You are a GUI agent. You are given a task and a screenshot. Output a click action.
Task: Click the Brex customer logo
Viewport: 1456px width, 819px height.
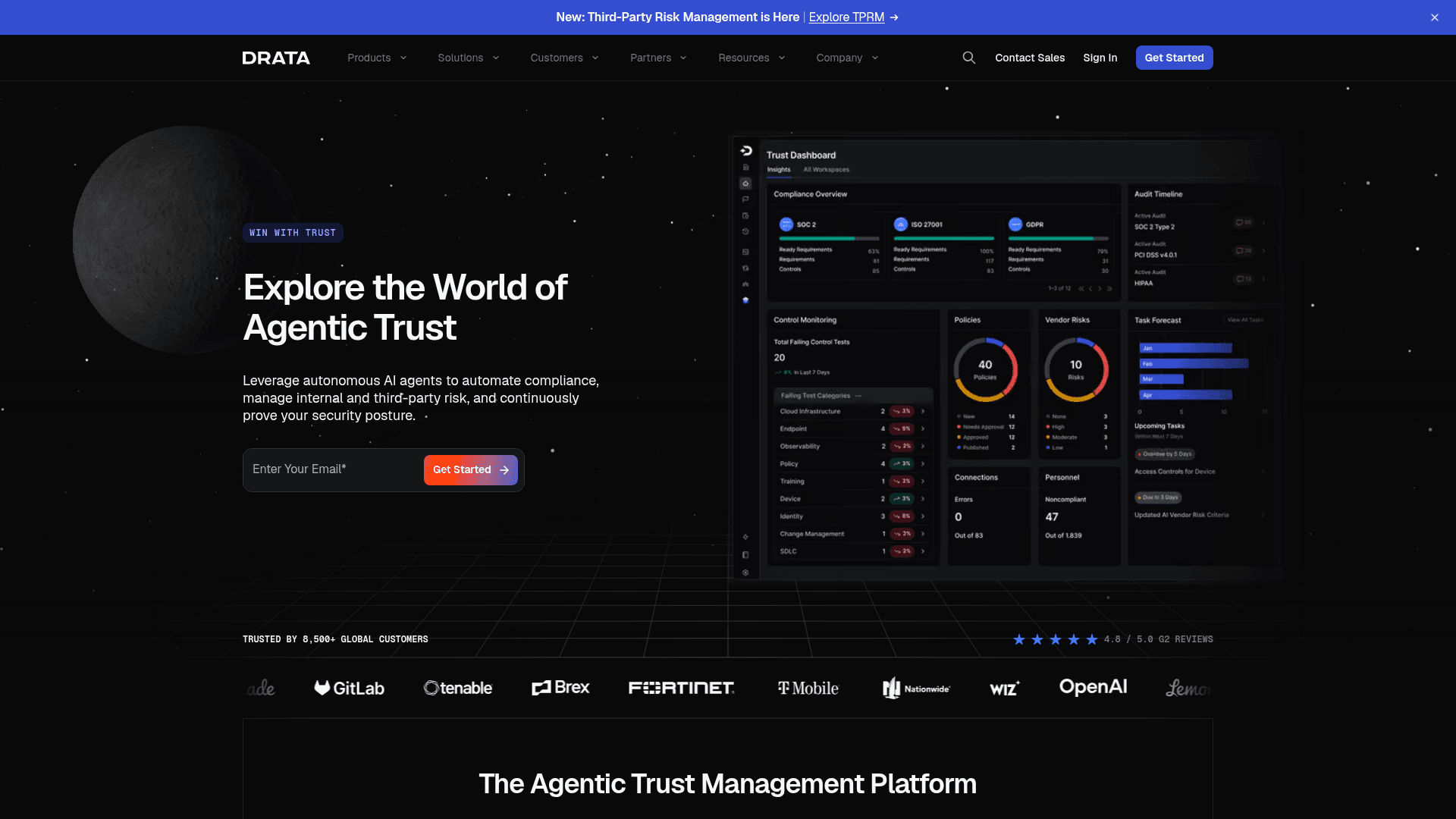click(x=560, y=687)
